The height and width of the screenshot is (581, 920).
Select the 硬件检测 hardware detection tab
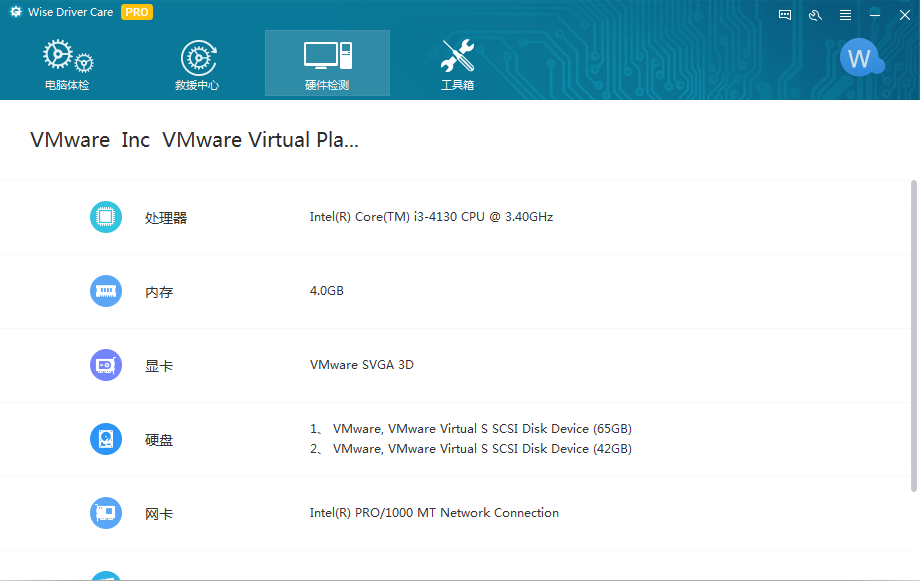[x=327, y=64]
